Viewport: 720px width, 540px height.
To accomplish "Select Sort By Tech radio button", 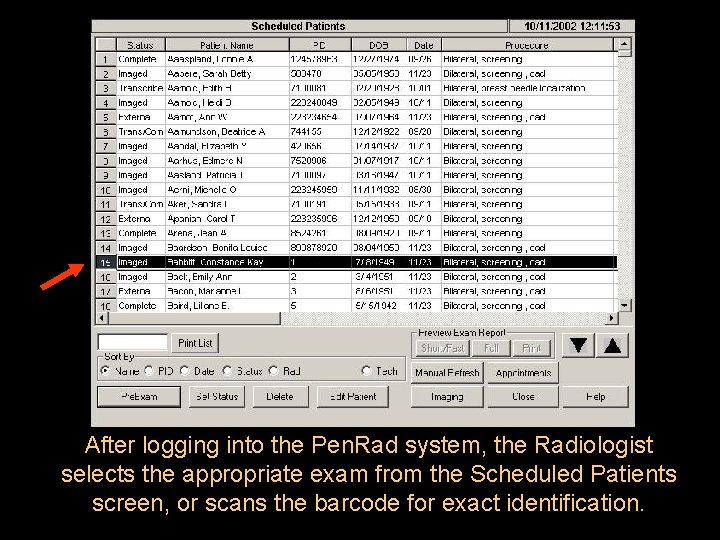I will point(366,371).
